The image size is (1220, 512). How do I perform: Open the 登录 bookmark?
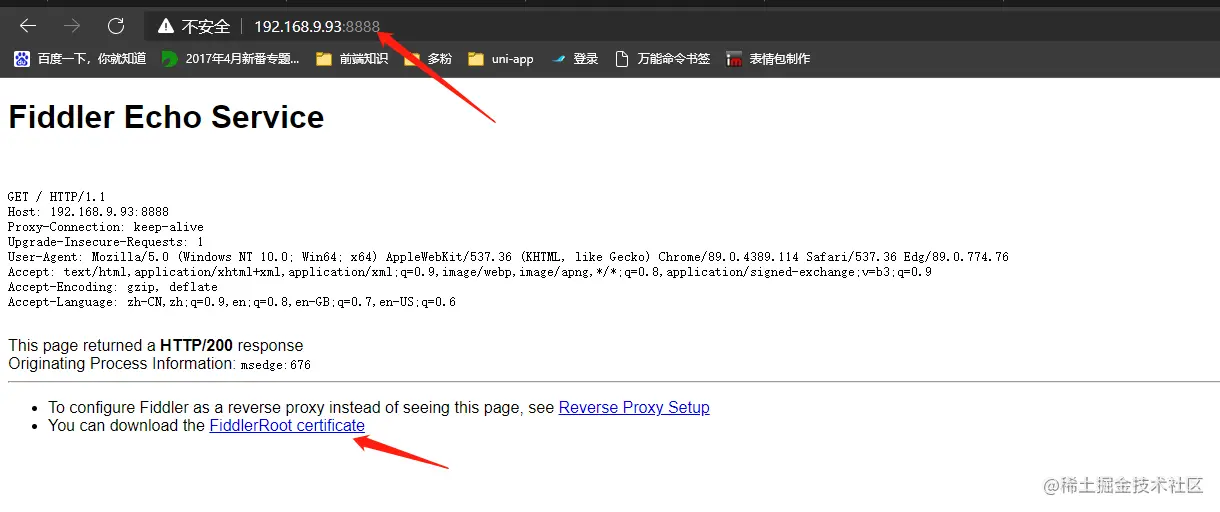(575, 59)
